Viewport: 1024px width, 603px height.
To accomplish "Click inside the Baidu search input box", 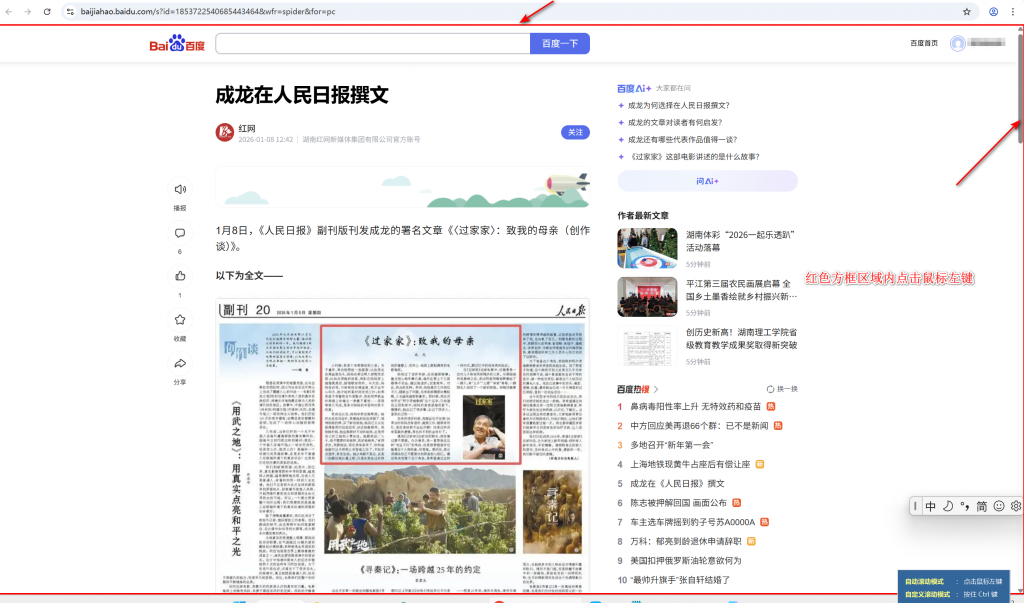I will (x=372, y=43).
